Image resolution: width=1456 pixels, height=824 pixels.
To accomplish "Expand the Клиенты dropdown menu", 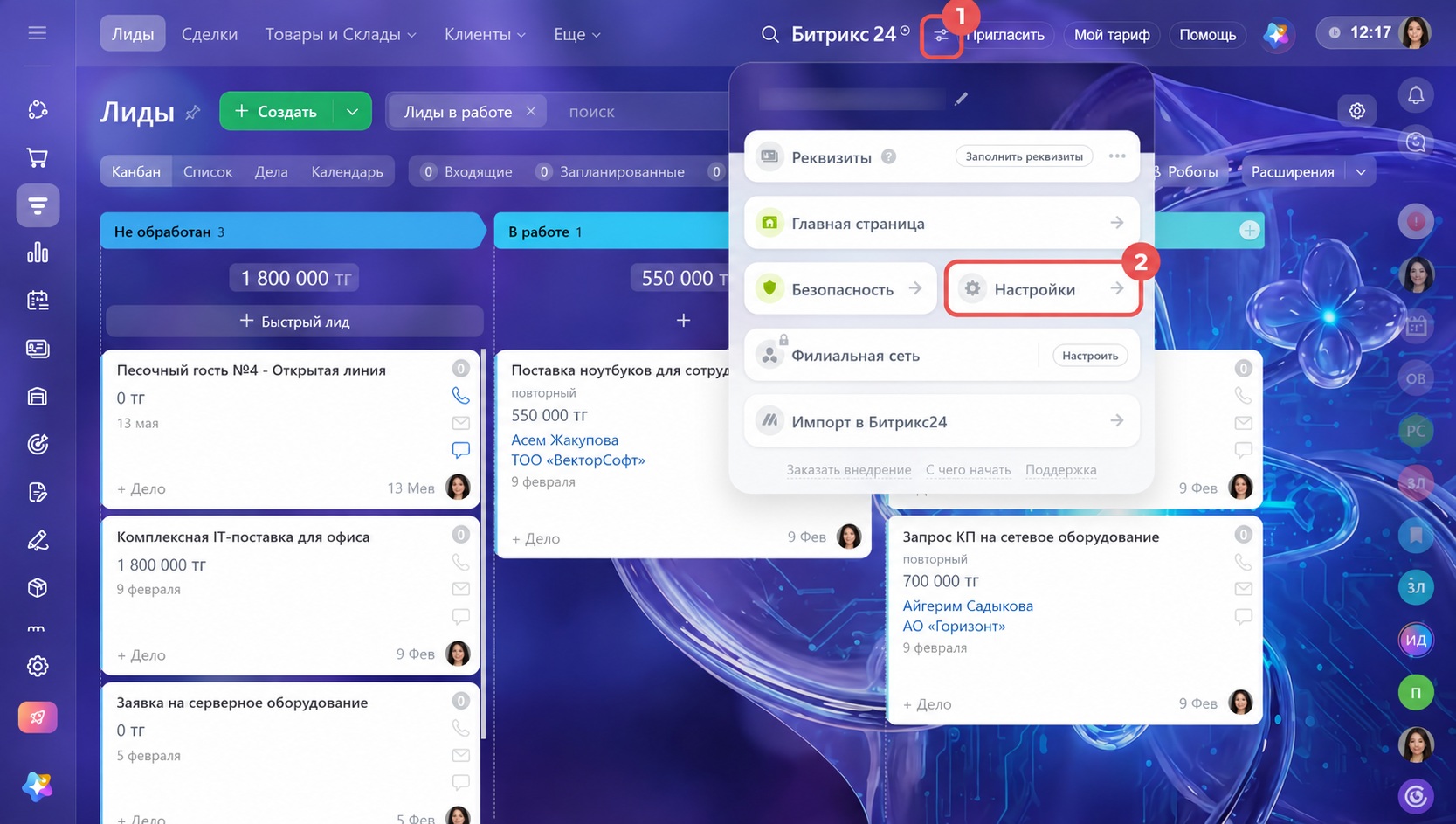I will 485,34.
